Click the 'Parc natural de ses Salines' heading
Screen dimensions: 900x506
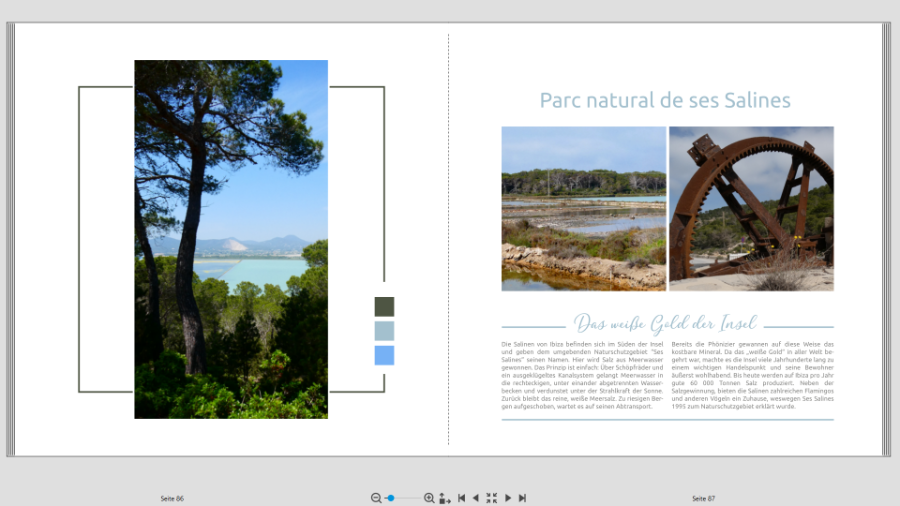[x=665, y=101]
